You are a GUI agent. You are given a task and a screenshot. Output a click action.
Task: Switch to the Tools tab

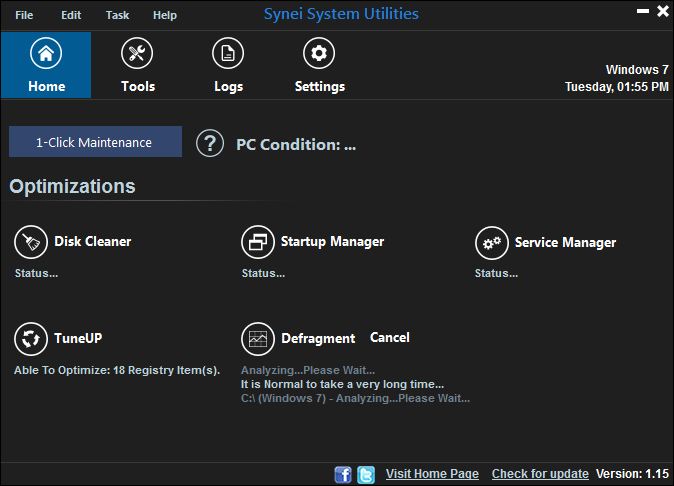(x=138, y=65)
